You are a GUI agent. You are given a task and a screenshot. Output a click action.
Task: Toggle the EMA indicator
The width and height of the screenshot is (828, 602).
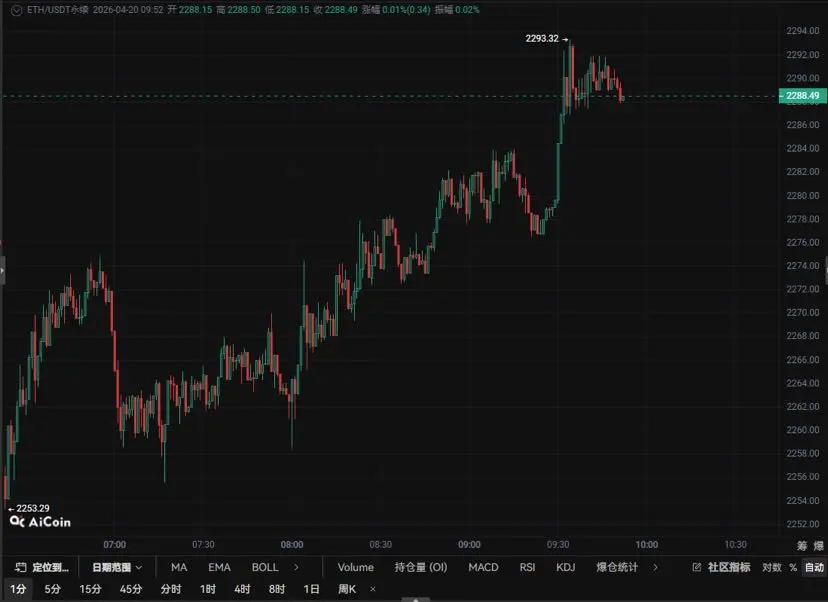point(219,567)
